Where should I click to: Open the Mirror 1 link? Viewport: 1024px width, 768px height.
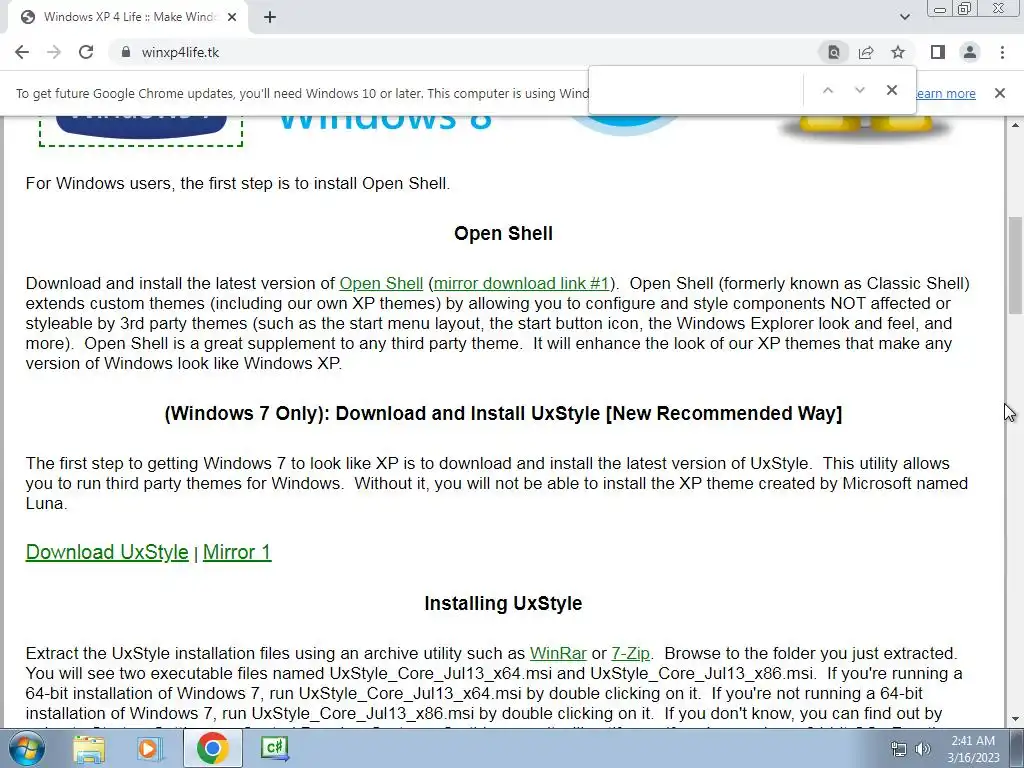pyautogui.click(x=237, y=552)
